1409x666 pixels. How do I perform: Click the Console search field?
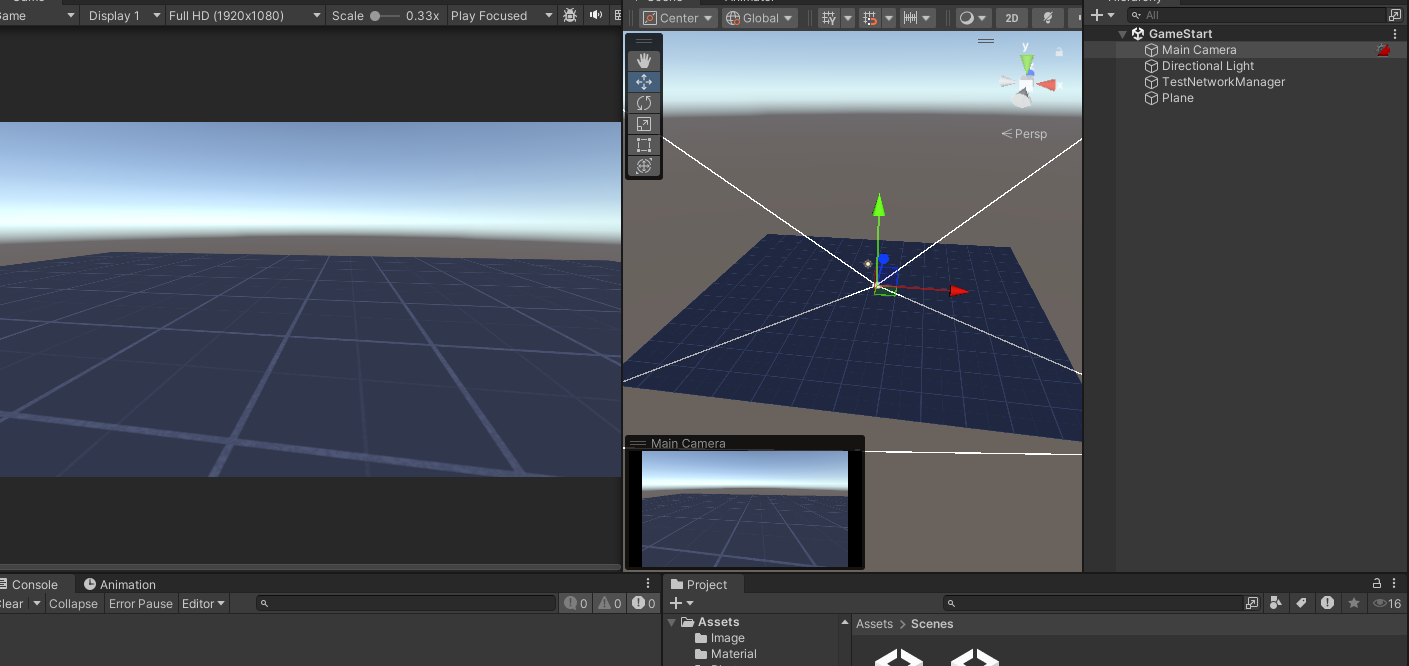tap(406, 604)
